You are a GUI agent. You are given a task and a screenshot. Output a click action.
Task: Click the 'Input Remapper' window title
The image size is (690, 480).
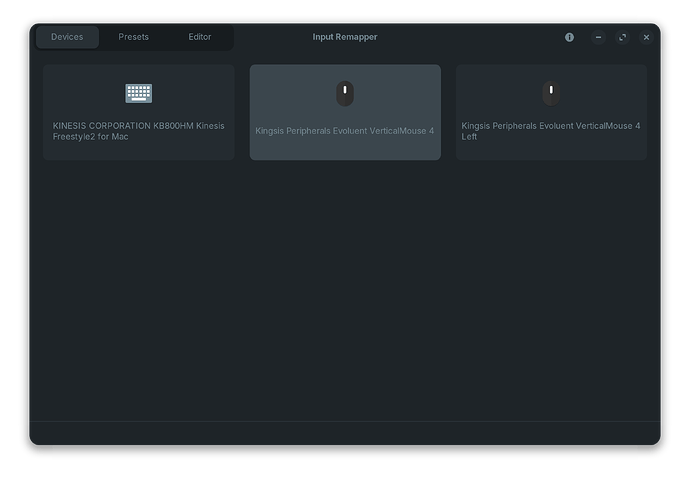[345, 37]
